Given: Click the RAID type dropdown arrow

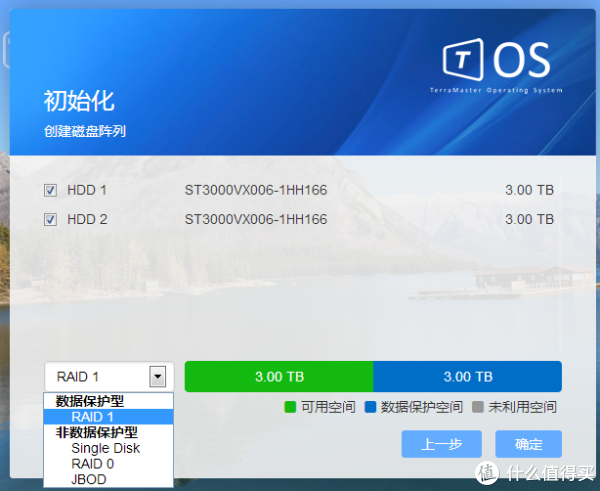Looking at the screenshot, I should click(157, 377).
